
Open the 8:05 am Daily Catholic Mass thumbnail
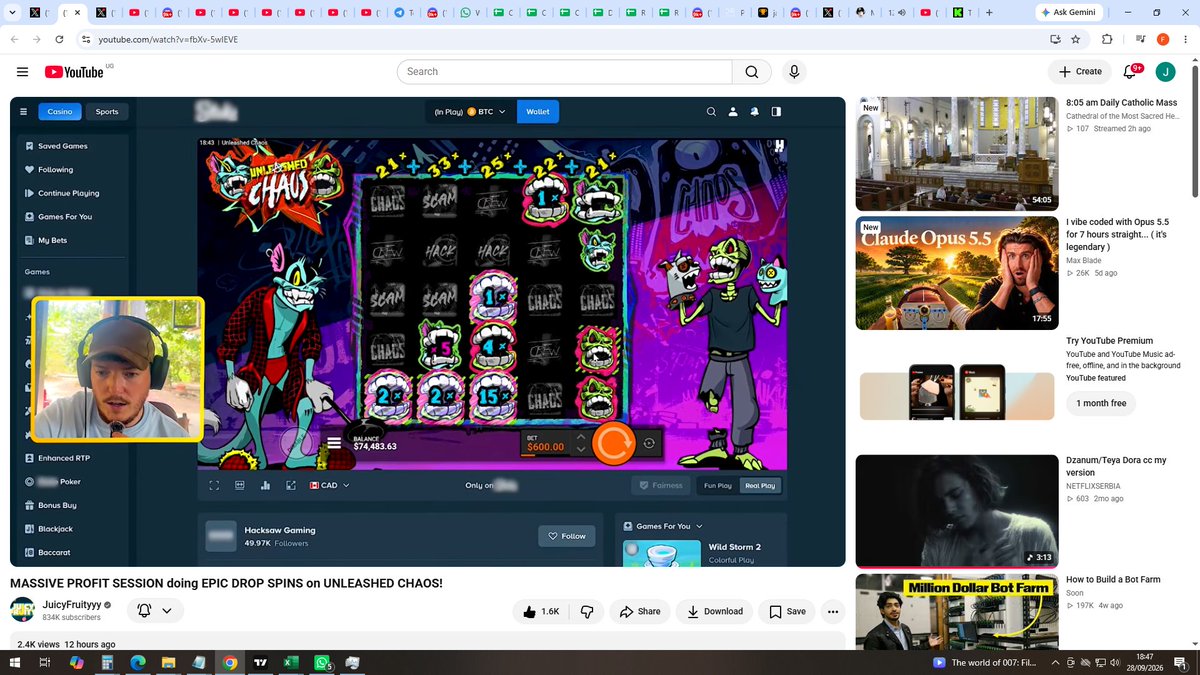pos(957,154)
